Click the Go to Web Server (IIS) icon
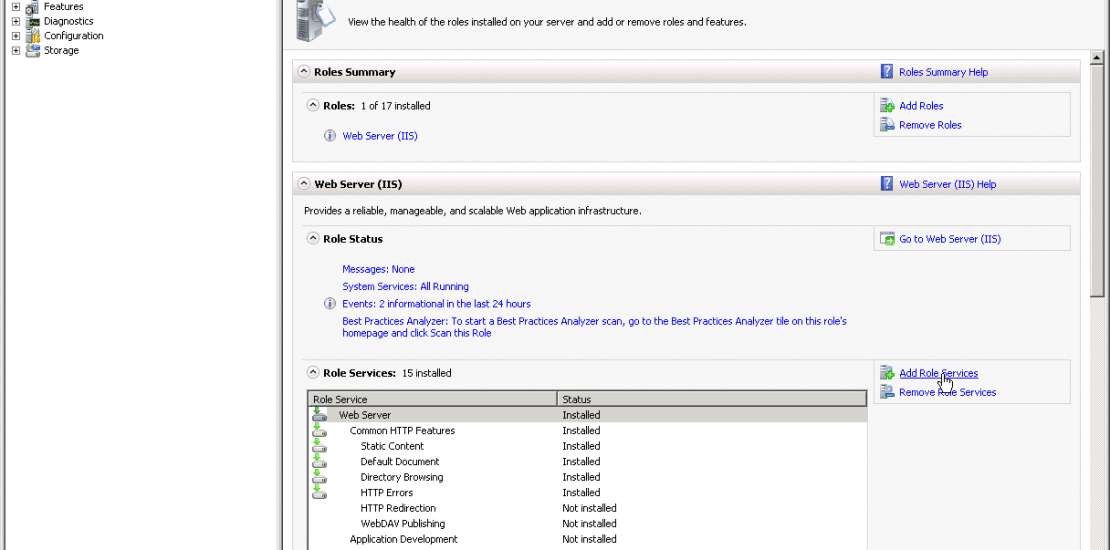 887,239
